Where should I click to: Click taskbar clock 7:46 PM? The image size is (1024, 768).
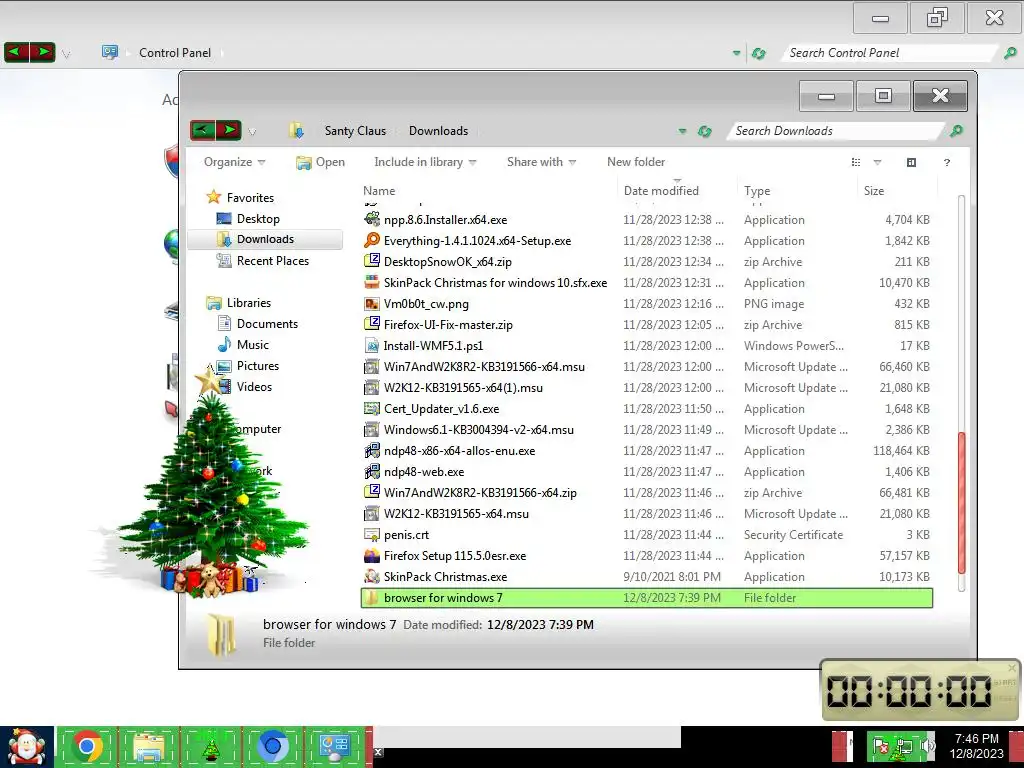[976, 739]
